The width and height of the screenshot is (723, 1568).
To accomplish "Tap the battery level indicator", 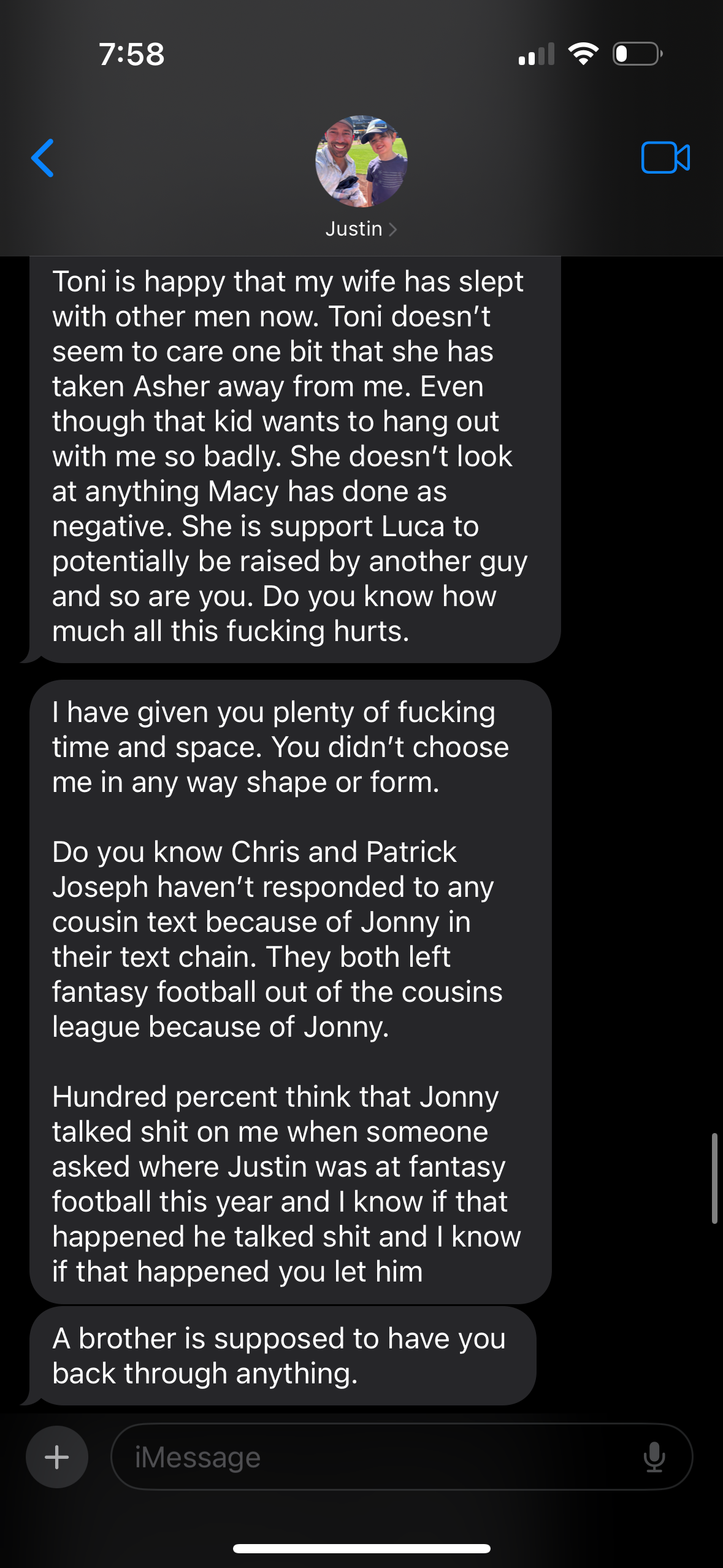I will point(637,54).
